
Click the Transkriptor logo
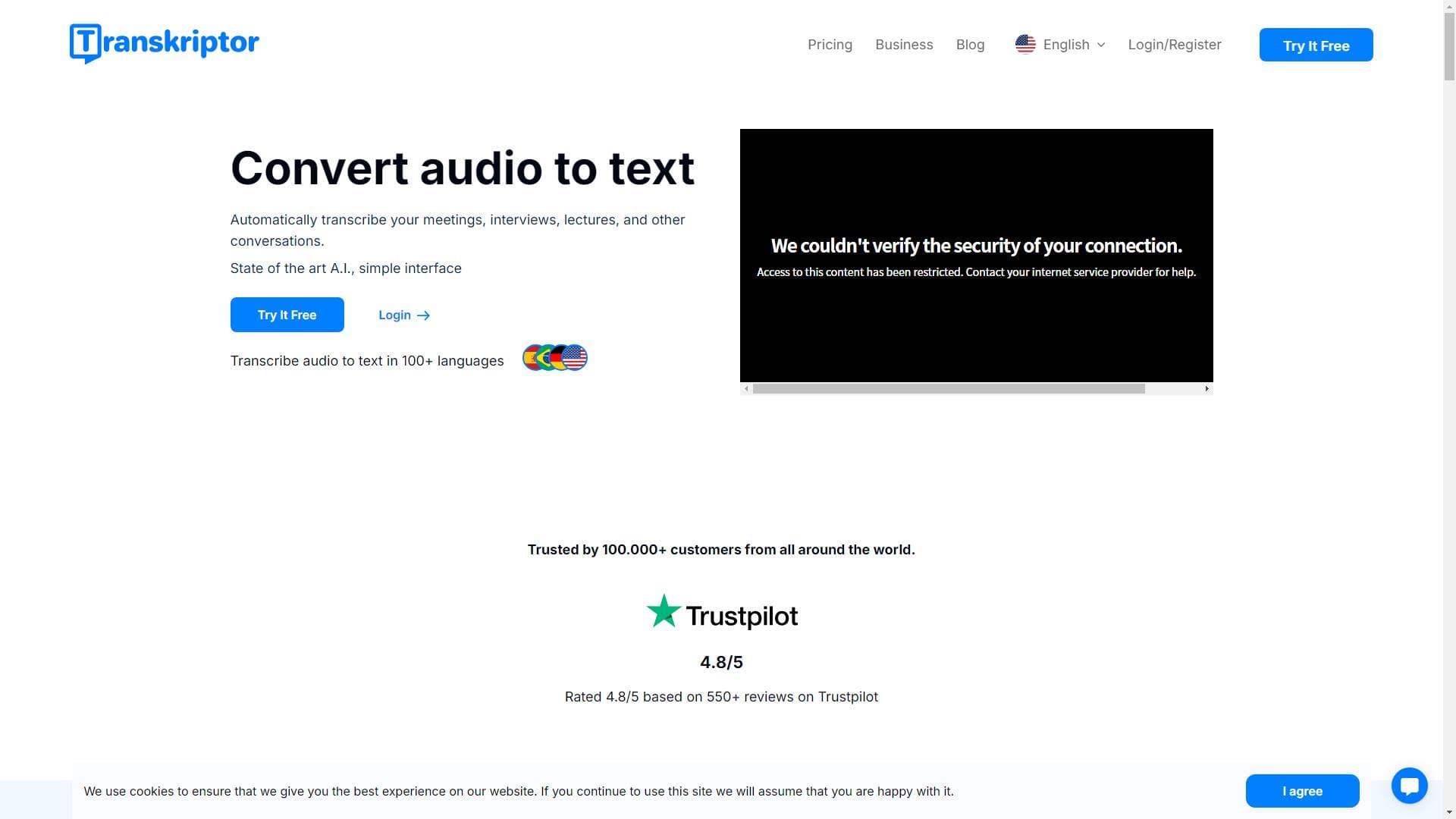tap(165, 43)
